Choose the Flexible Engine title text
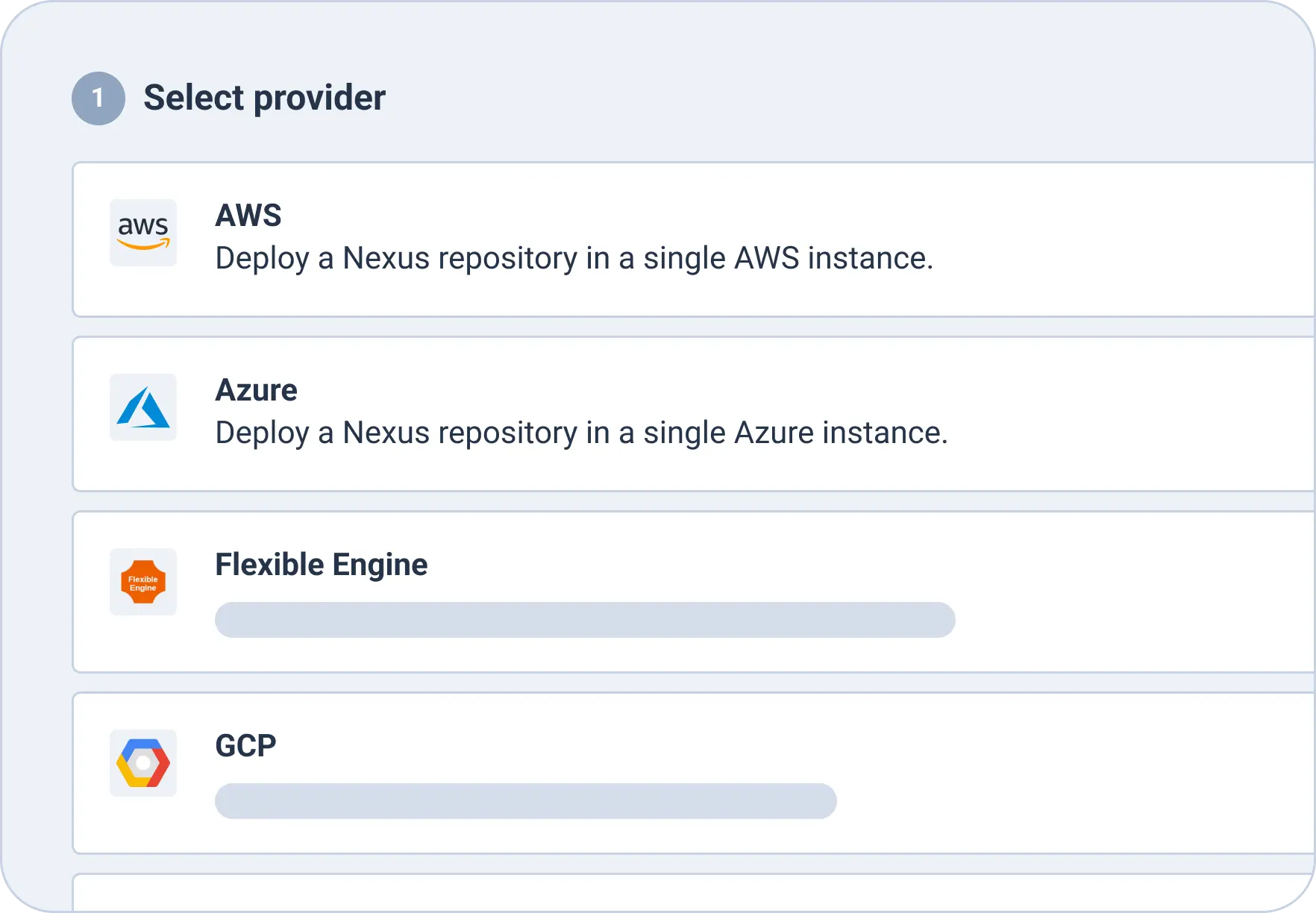 pyautogui.click(x=321, y=565)
